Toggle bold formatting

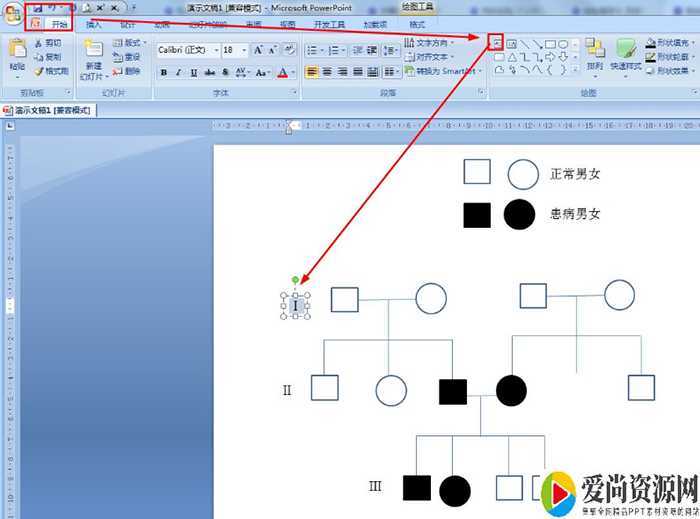point(164,72)
